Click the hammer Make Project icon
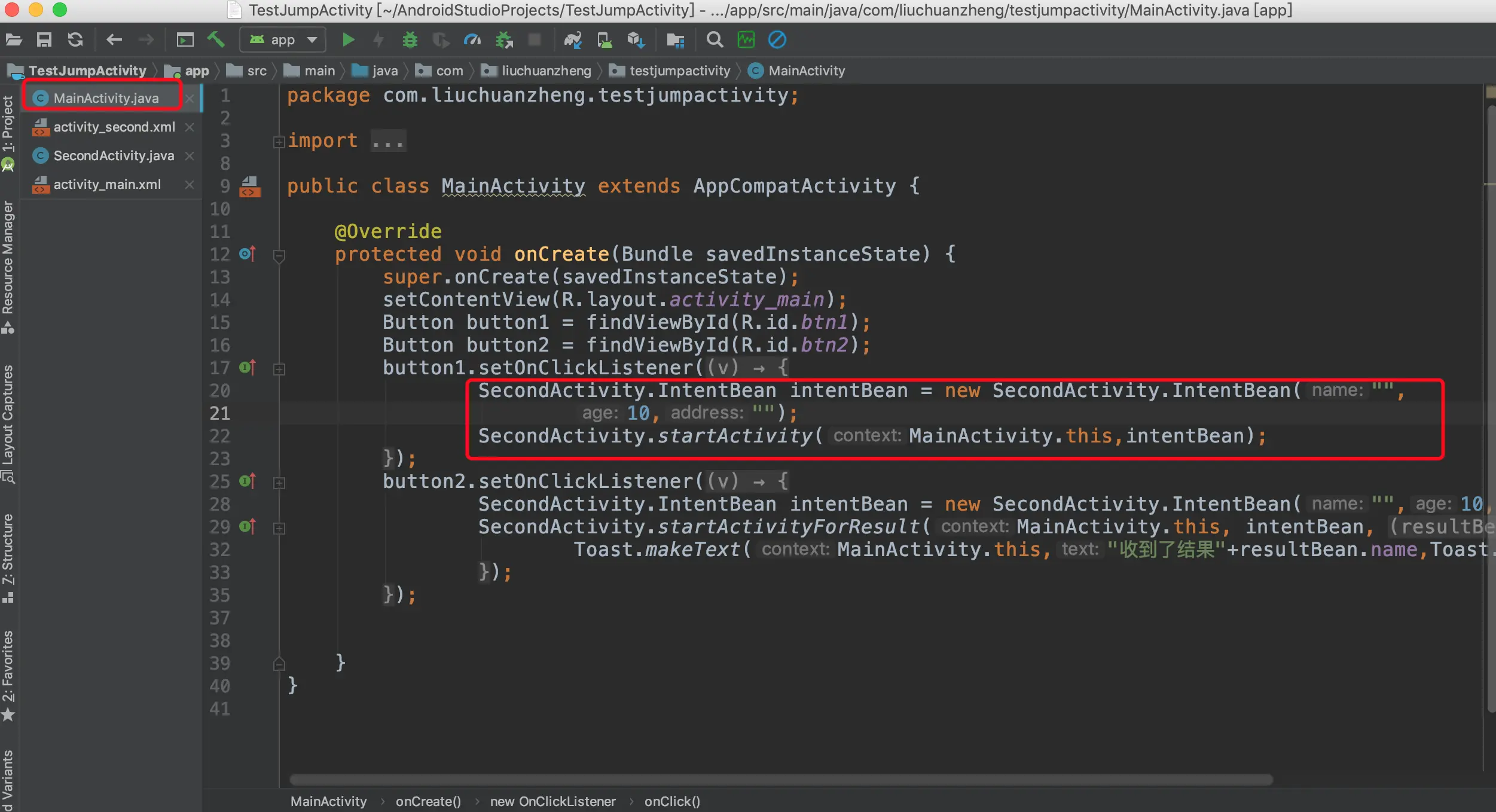This screenshot has height=812, width=1496. click(215, 40)
